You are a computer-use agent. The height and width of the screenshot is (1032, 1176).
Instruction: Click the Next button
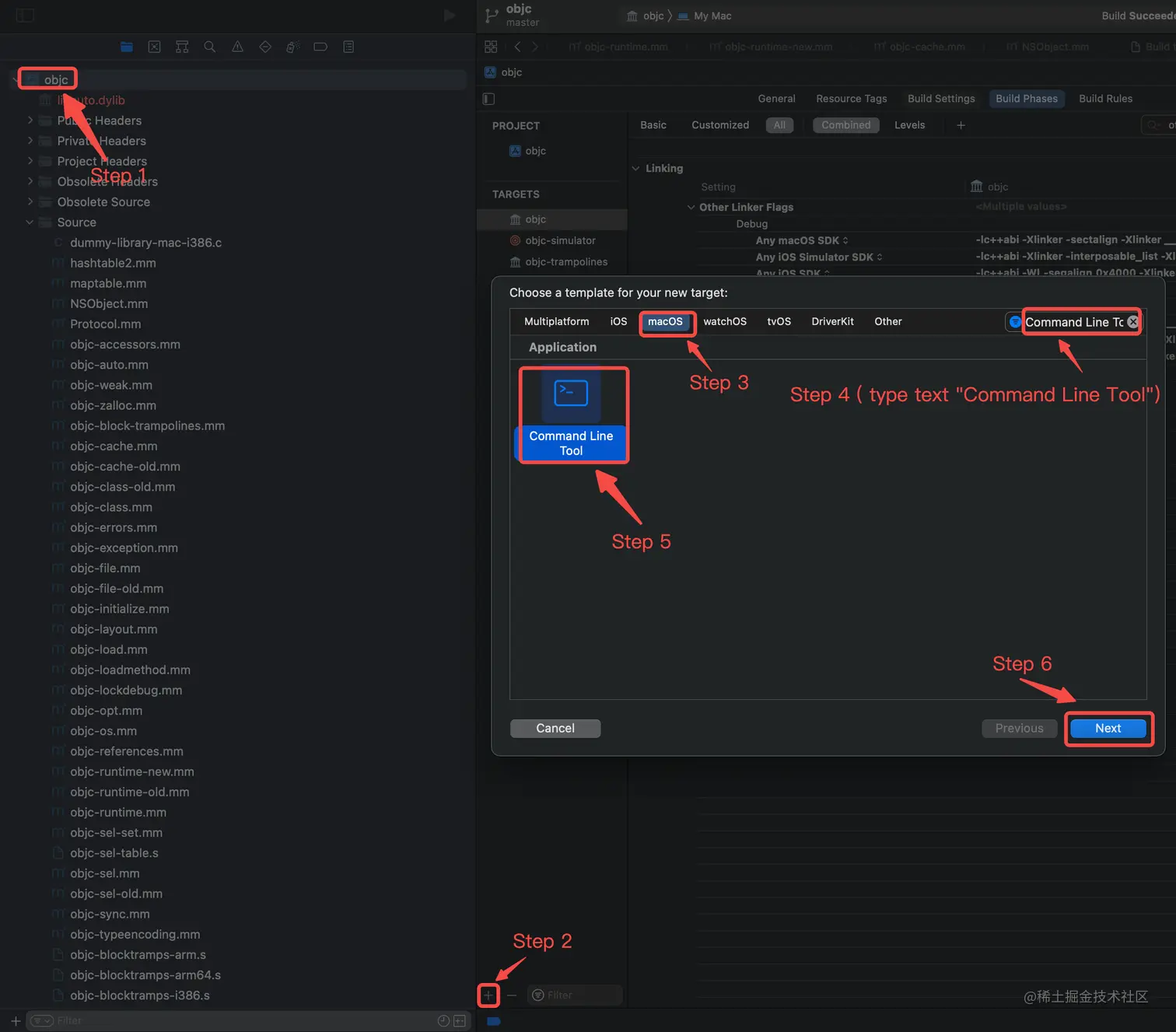(1108, 729)
